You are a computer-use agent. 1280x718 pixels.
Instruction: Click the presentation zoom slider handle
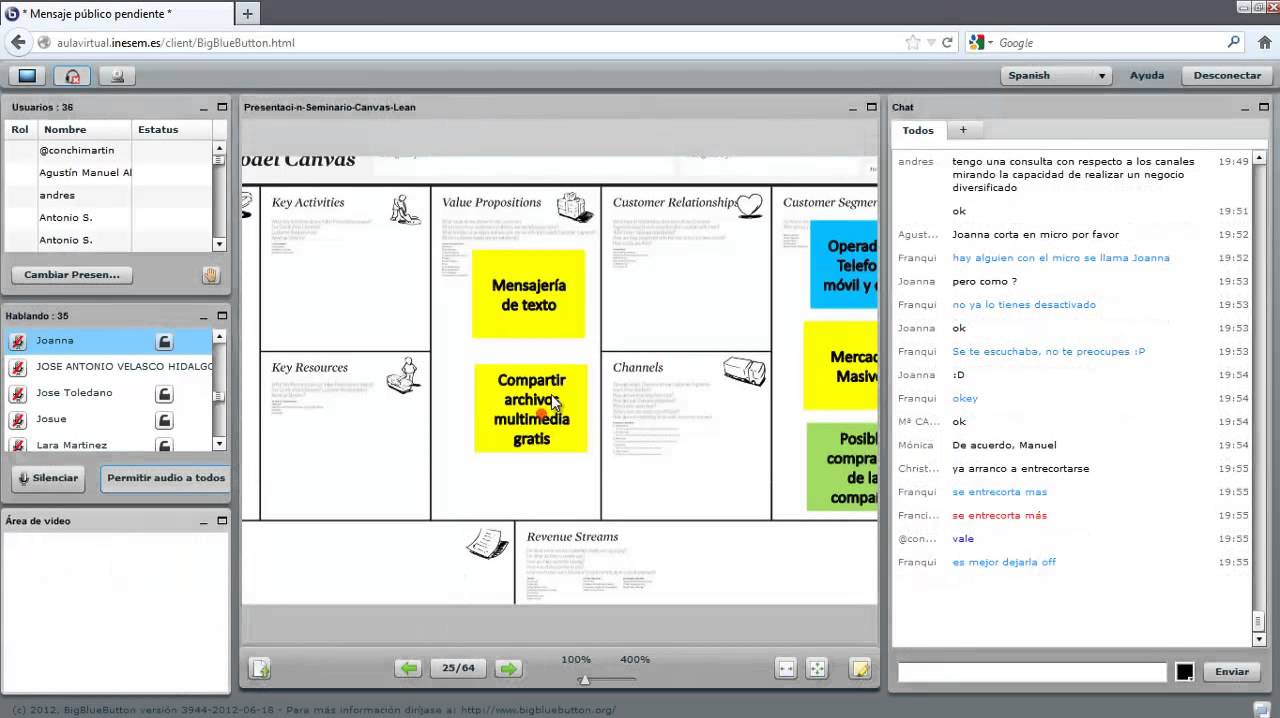click(584, 680)
